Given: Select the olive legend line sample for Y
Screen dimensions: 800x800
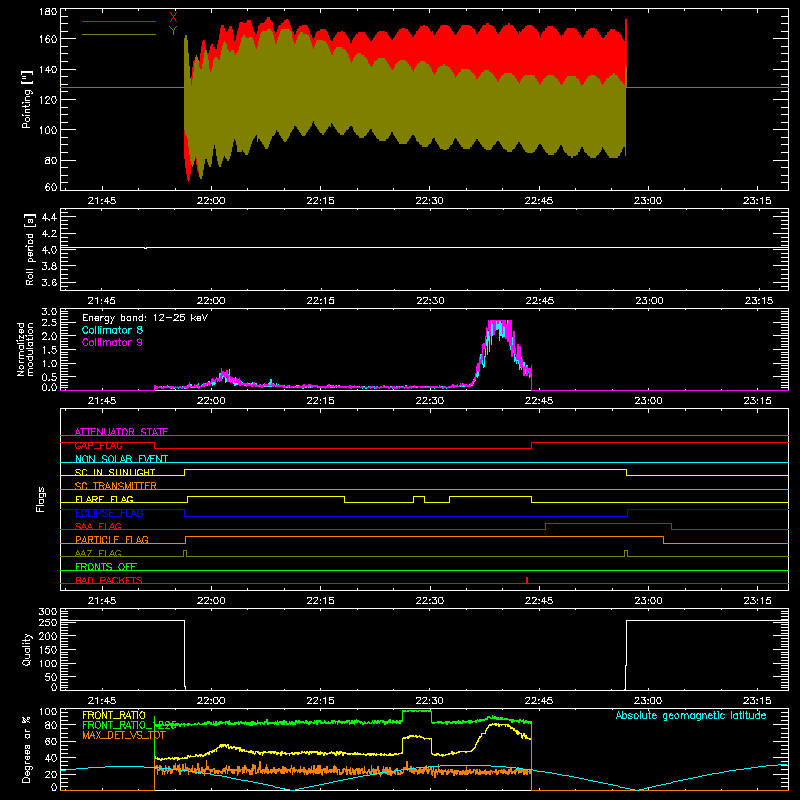Looking at the screenshot, I should coord(119,35).
